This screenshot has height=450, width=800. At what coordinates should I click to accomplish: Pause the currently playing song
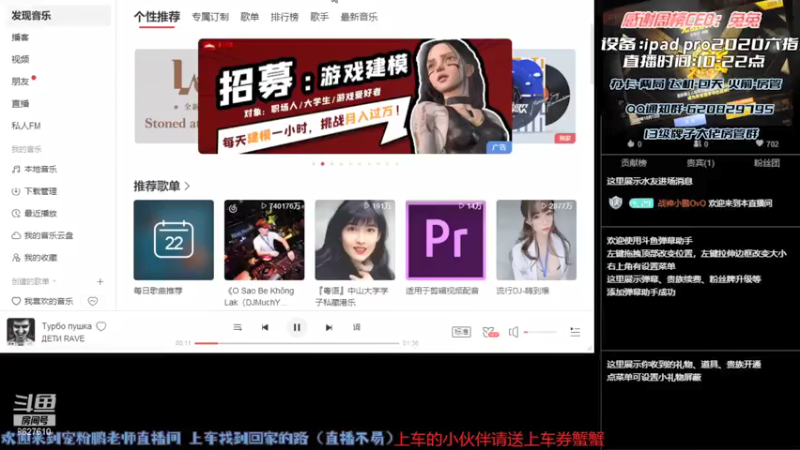coord(296,328)
